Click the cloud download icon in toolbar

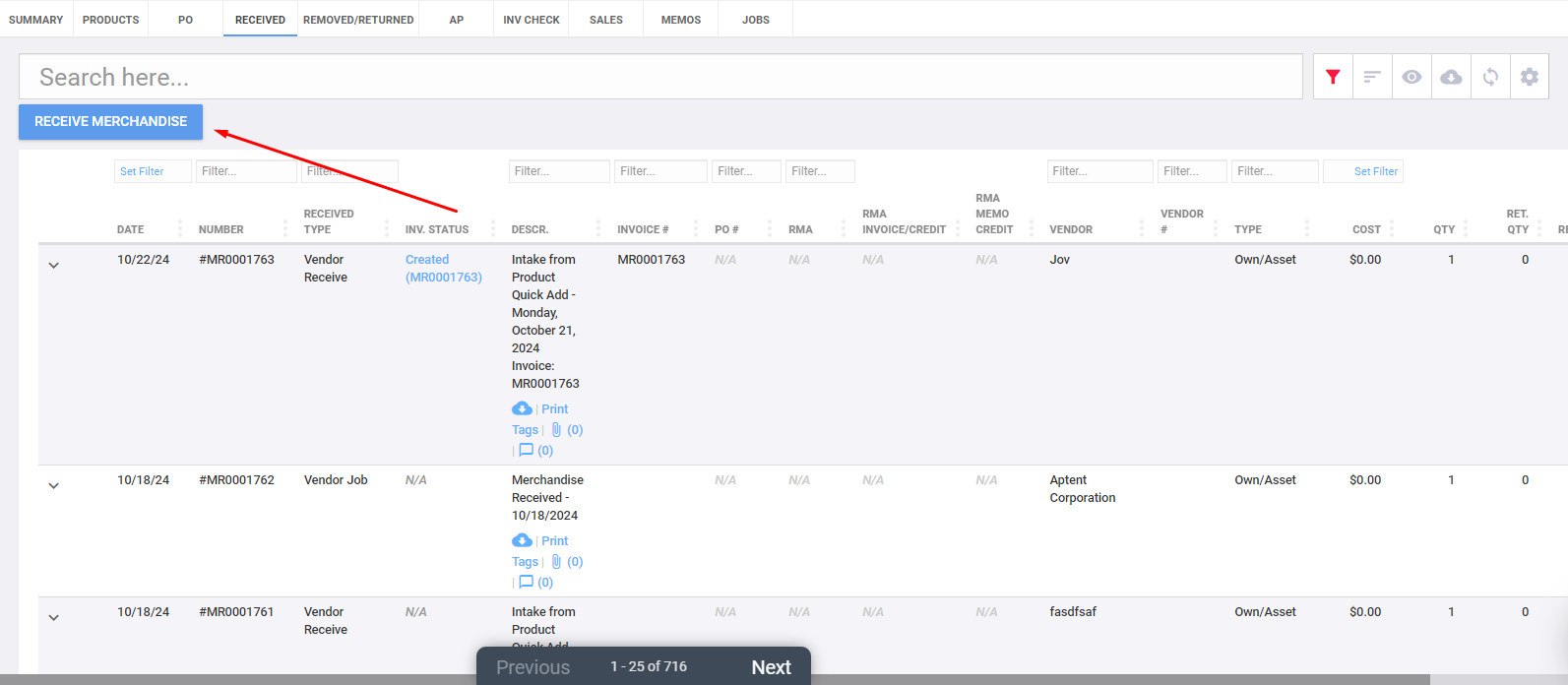tap(1451, 77)
